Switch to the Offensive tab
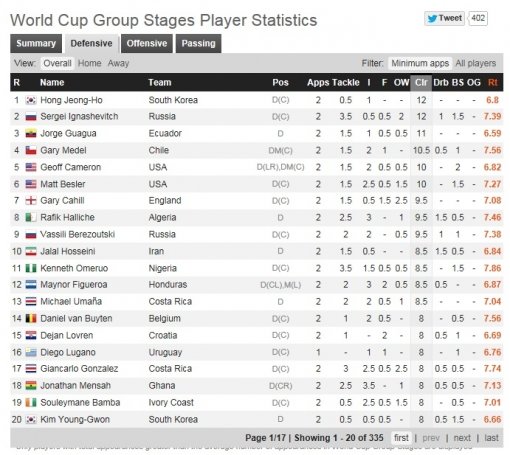This screenshot has width=510, height=455. tap(147, 43)
